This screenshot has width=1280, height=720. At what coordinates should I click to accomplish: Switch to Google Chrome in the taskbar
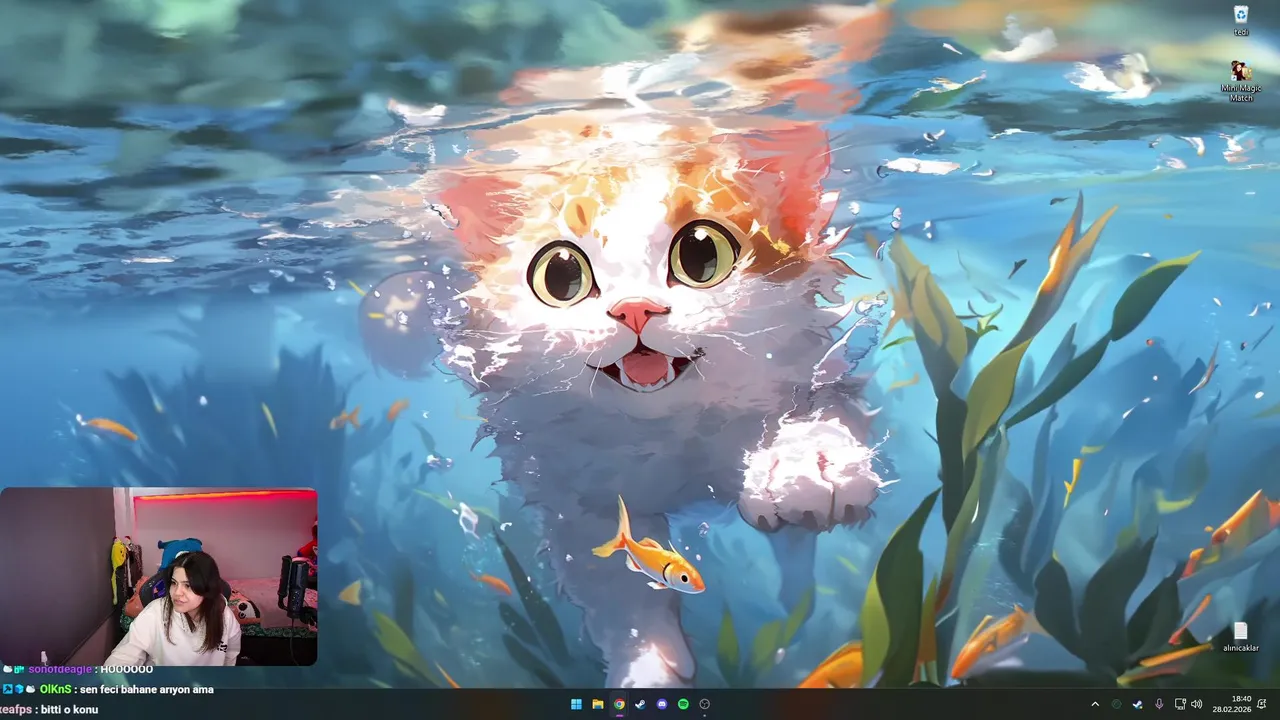(619, 704)
